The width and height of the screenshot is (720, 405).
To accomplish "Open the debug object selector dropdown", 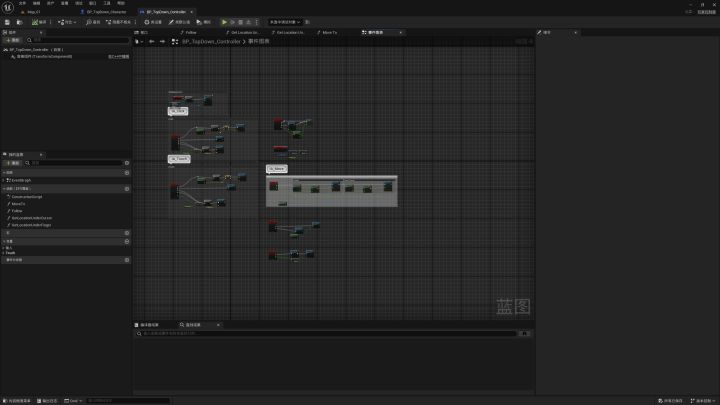I will tap(285, 22).
